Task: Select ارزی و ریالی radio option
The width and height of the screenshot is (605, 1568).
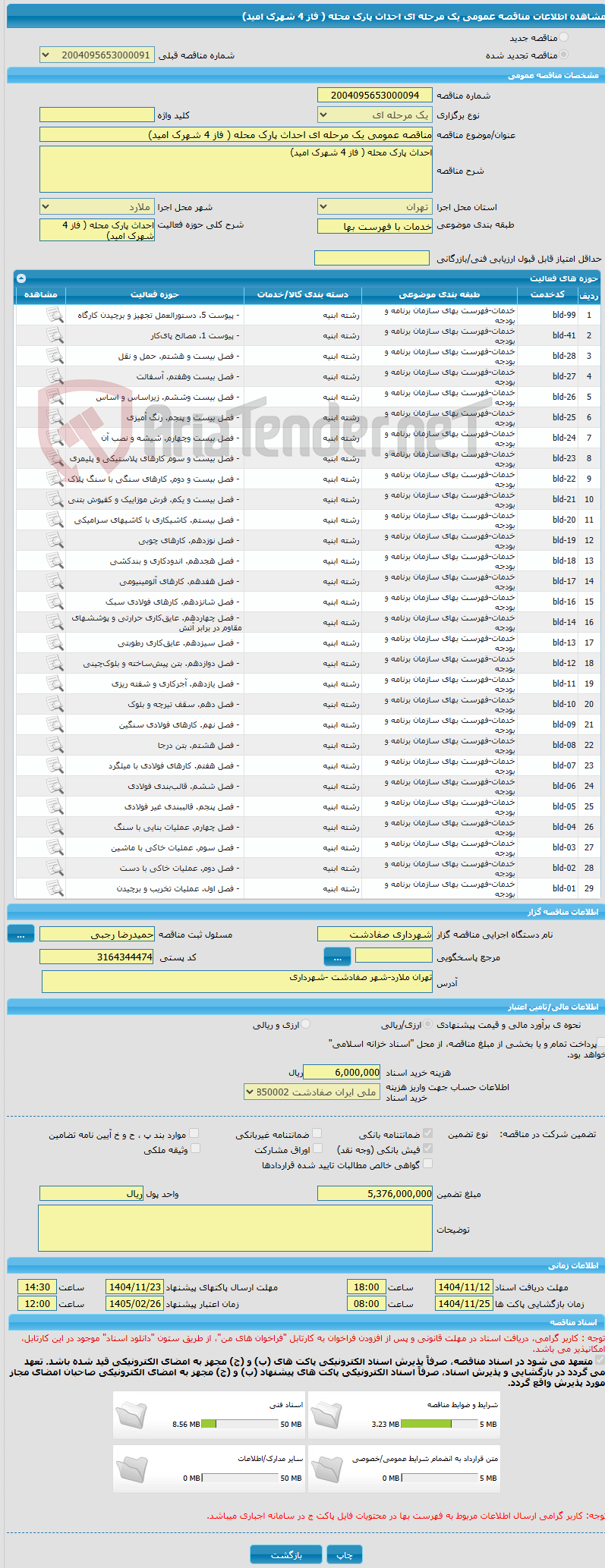Action: 305,1024
